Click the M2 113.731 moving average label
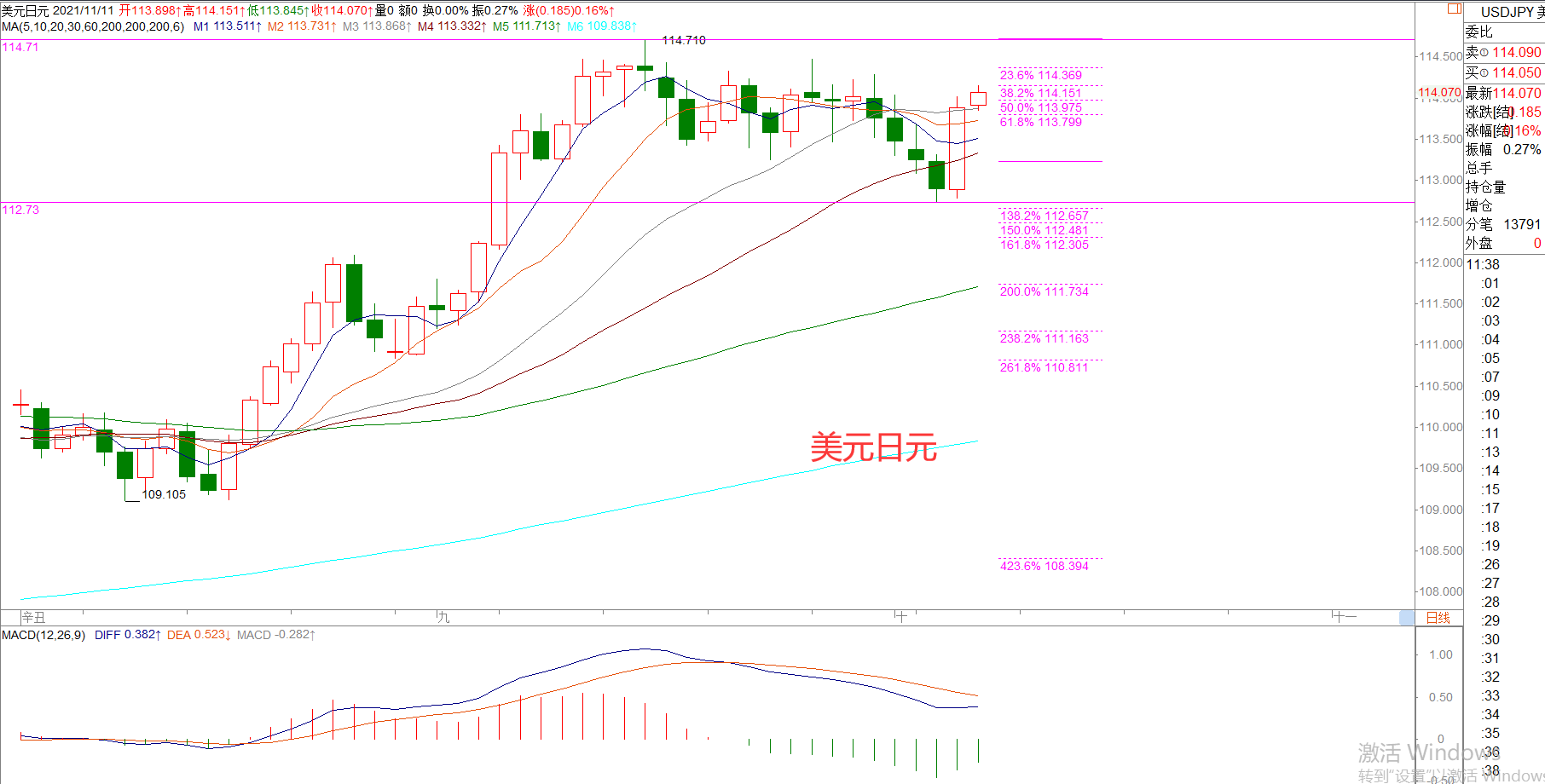Image resolution: width=1545 pixels, height=784 pixels. [x=301, y=26]
